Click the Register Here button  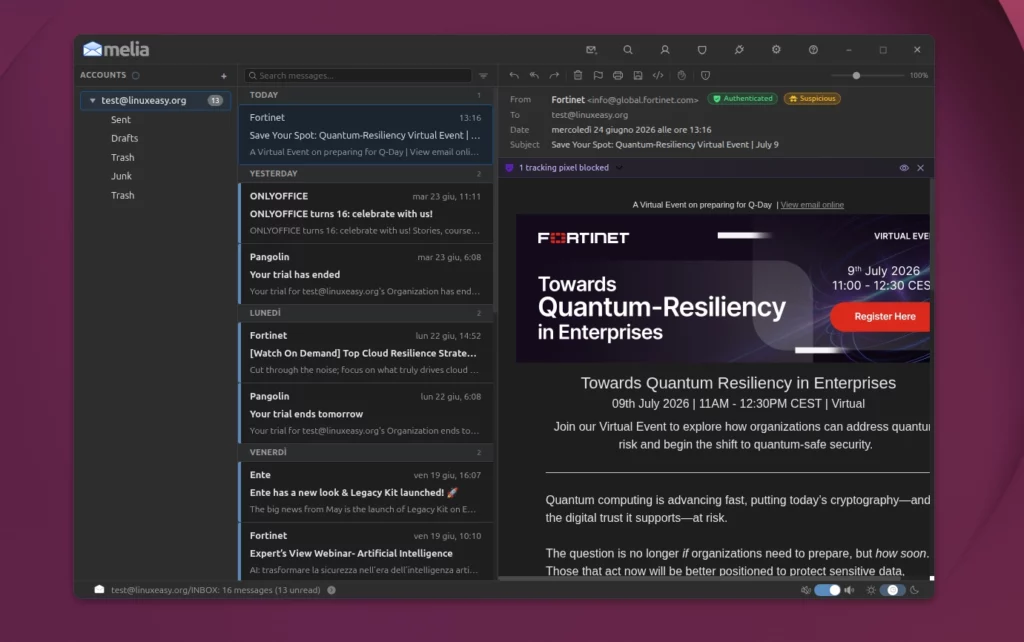tap(880, 317)
